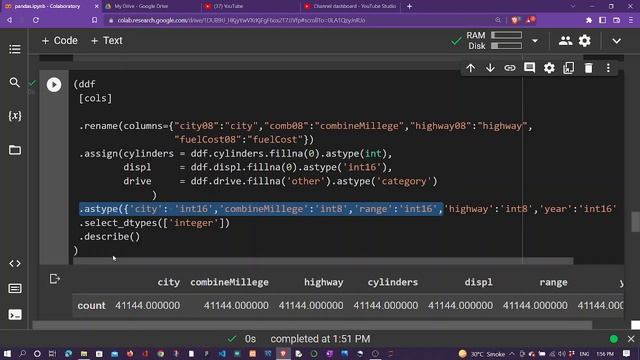This screenshot has height=360, width=640.
Task: Open the cell editor settings gear
Action: 549,68
